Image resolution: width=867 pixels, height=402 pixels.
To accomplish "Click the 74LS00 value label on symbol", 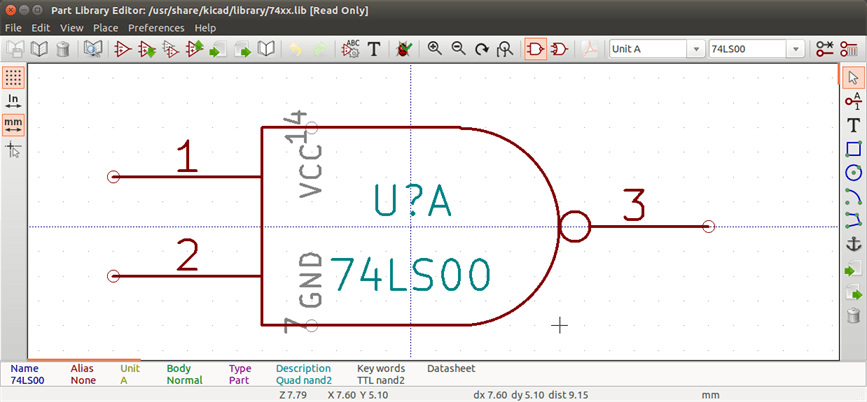I will (x=410, y=274).
